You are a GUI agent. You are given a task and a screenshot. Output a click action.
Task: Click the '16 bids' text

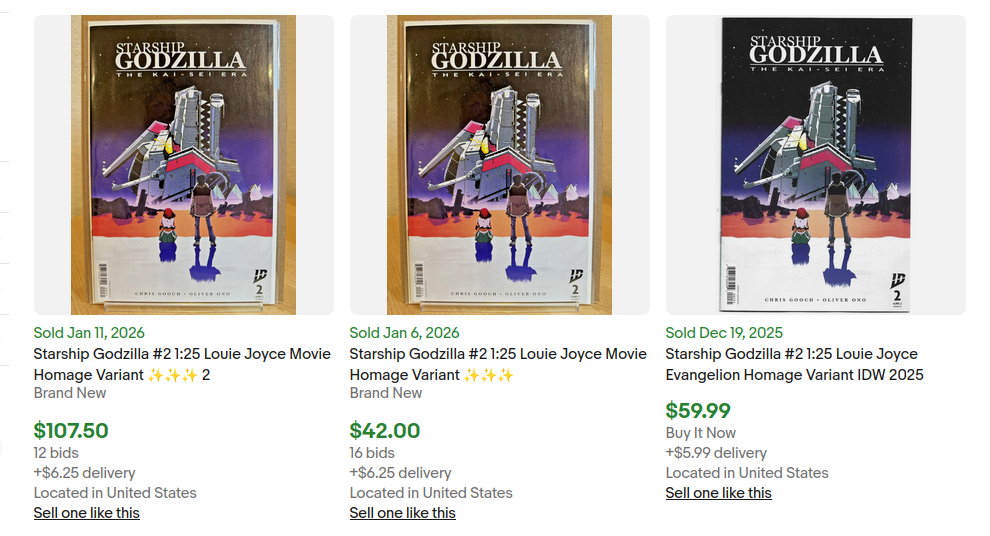click(372, 453)
